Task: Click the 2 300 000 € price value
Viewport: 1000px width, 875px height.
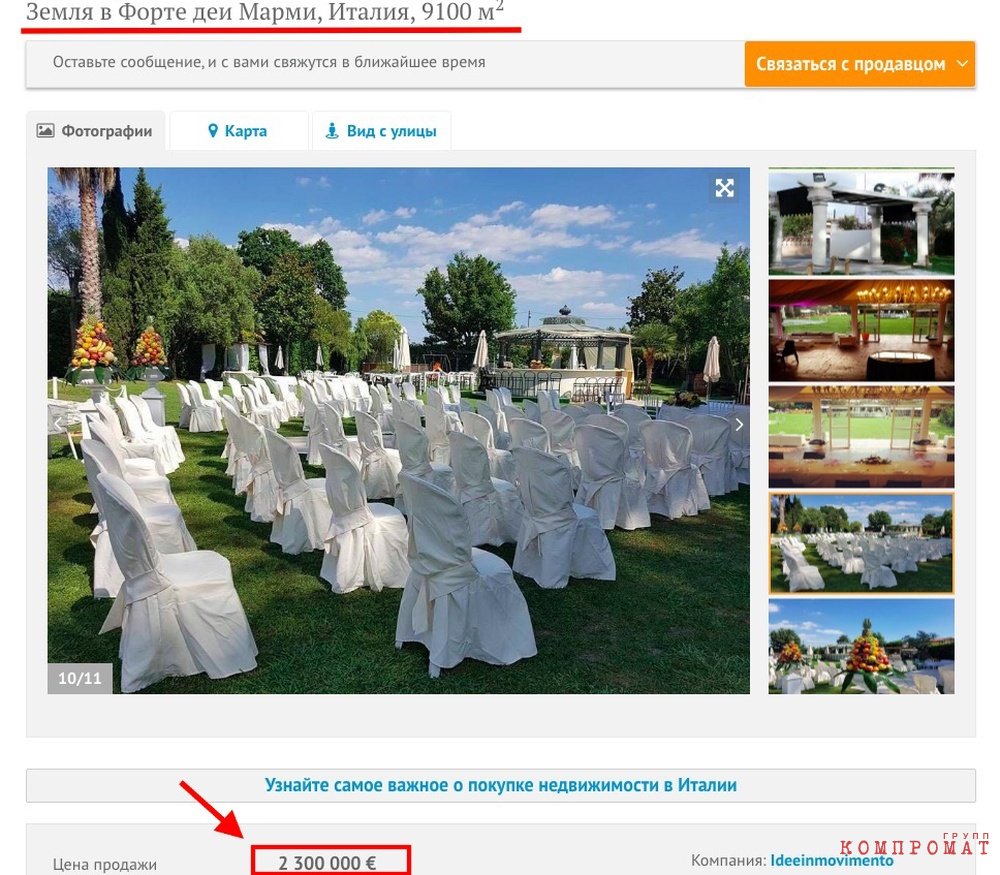Action: [327, 863]
